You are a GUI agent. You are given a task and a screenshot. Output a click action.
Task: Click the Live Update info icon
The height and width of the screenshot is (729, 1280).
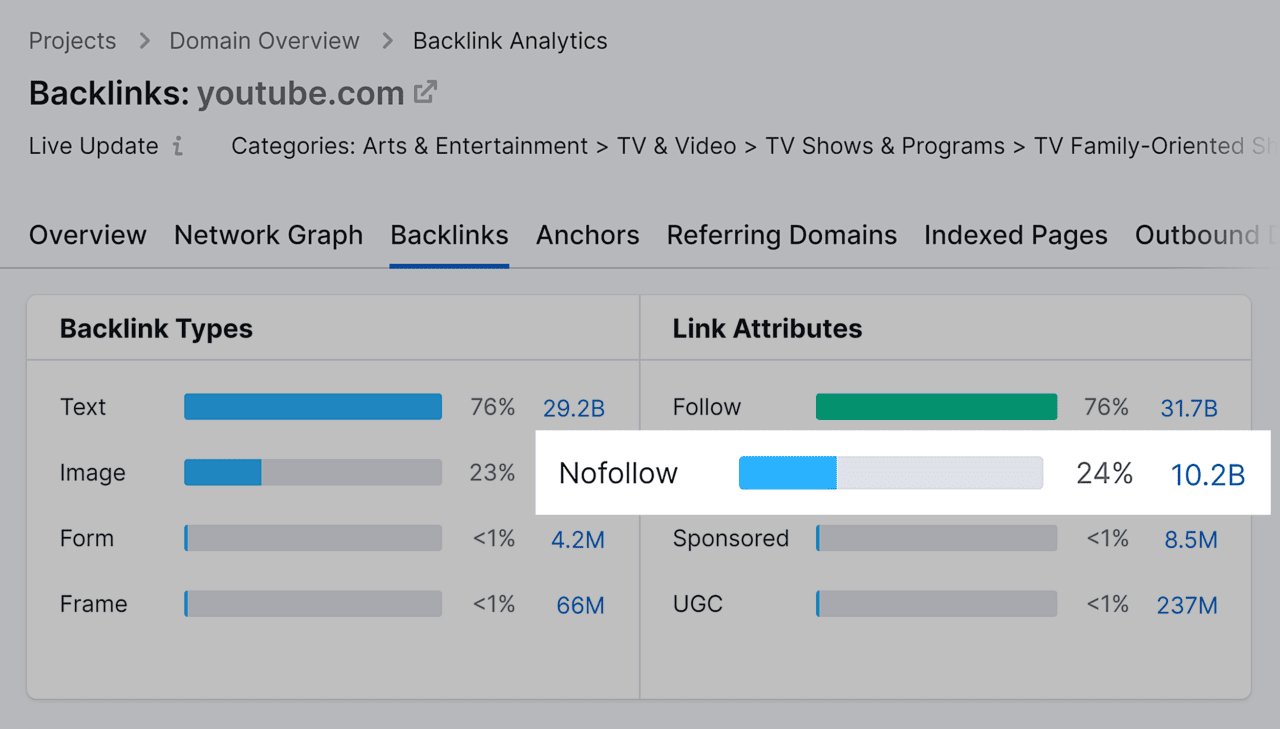(180, 147)
